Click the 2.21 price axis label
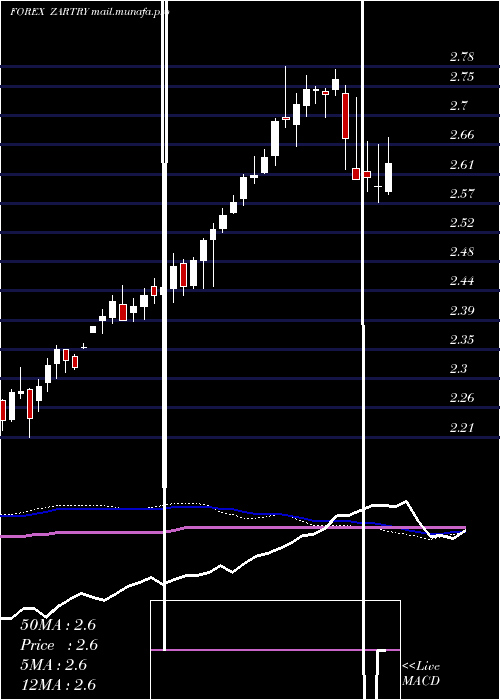 [462, 428]
